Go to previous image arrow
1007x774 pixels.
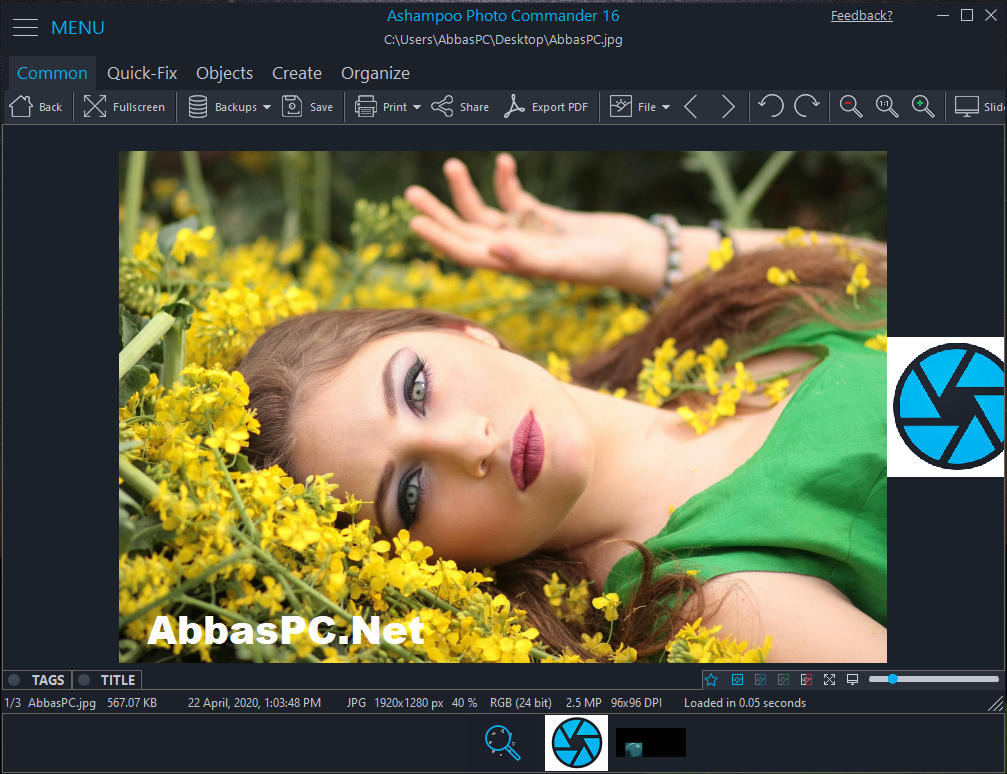pyautogui.click(x=691, y=107)
